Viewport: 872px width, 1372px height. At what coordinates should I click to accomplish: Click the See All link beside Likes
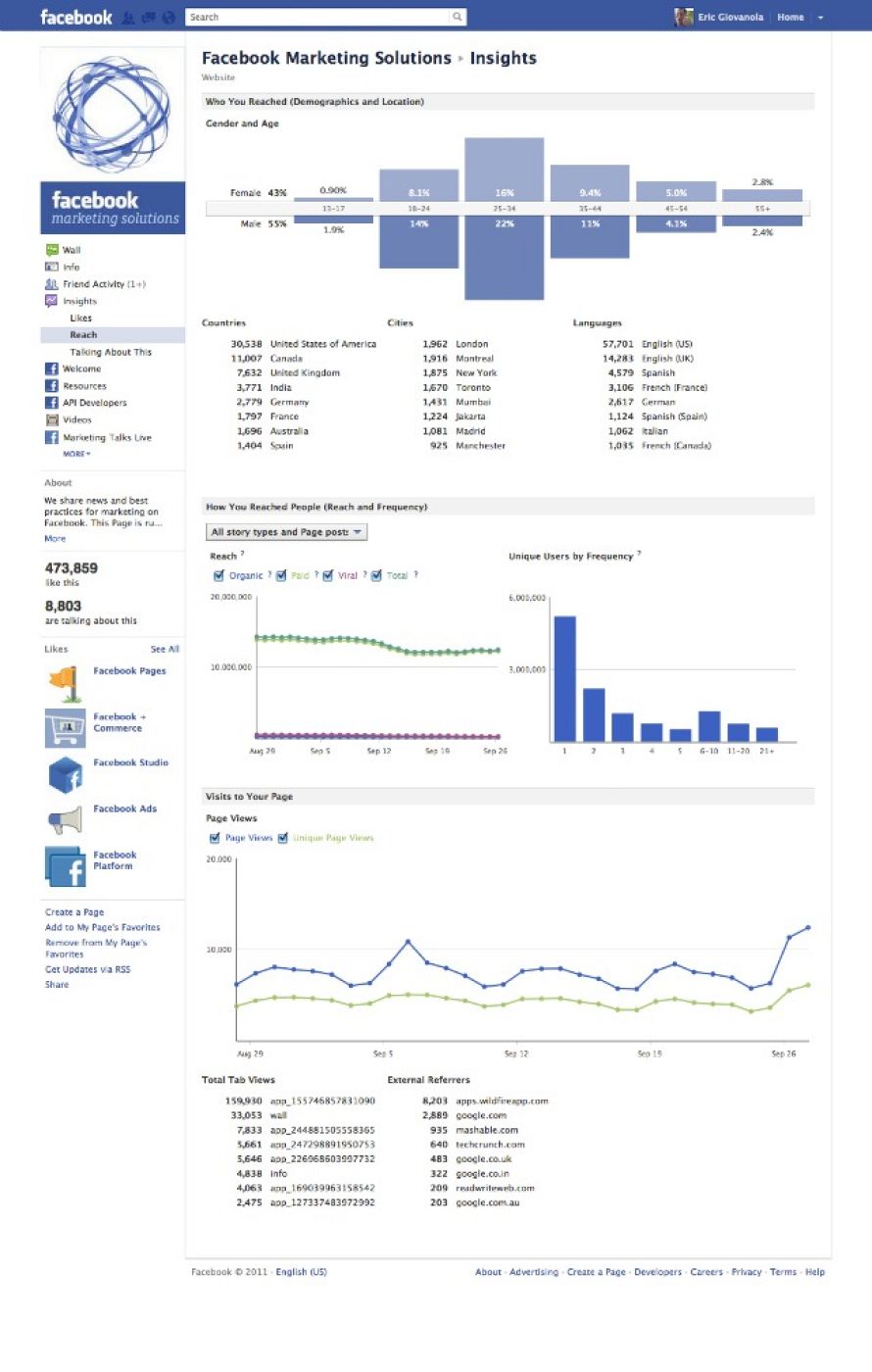coord(164,649)
